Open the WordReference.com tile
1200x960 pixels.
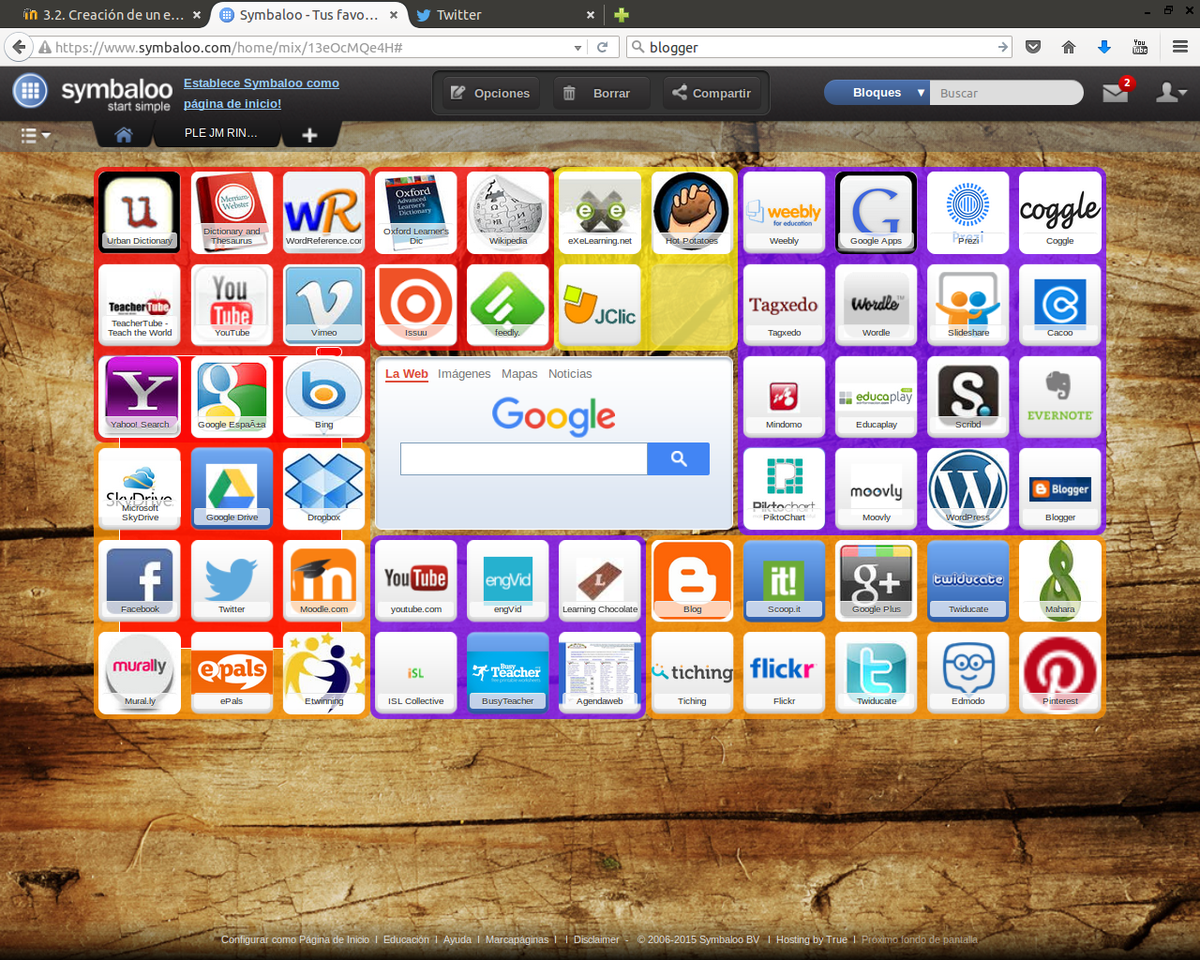(x=324, y=212)
